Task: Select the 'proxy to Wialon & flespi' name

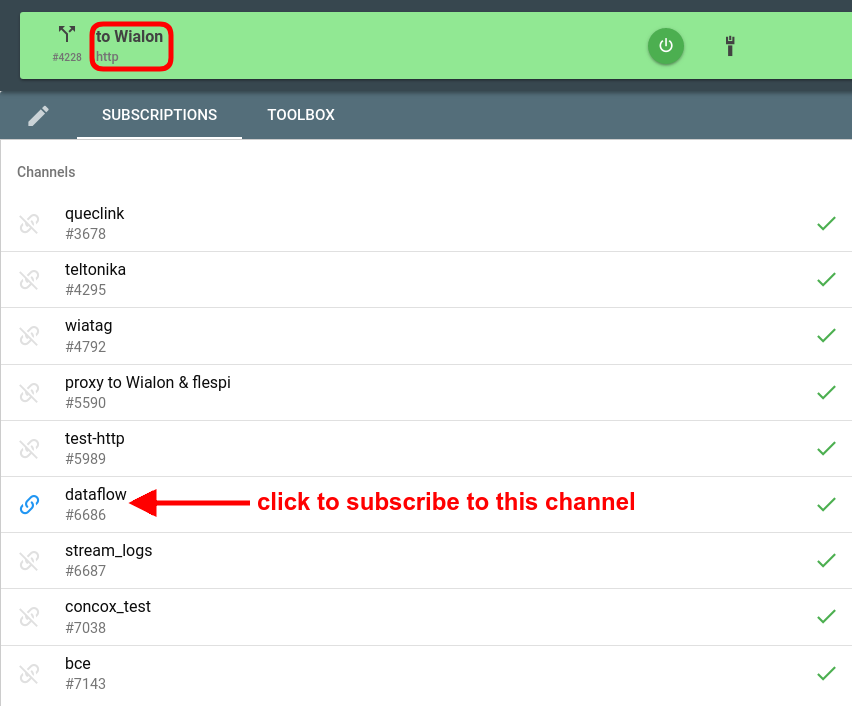Action: point(148,383)
